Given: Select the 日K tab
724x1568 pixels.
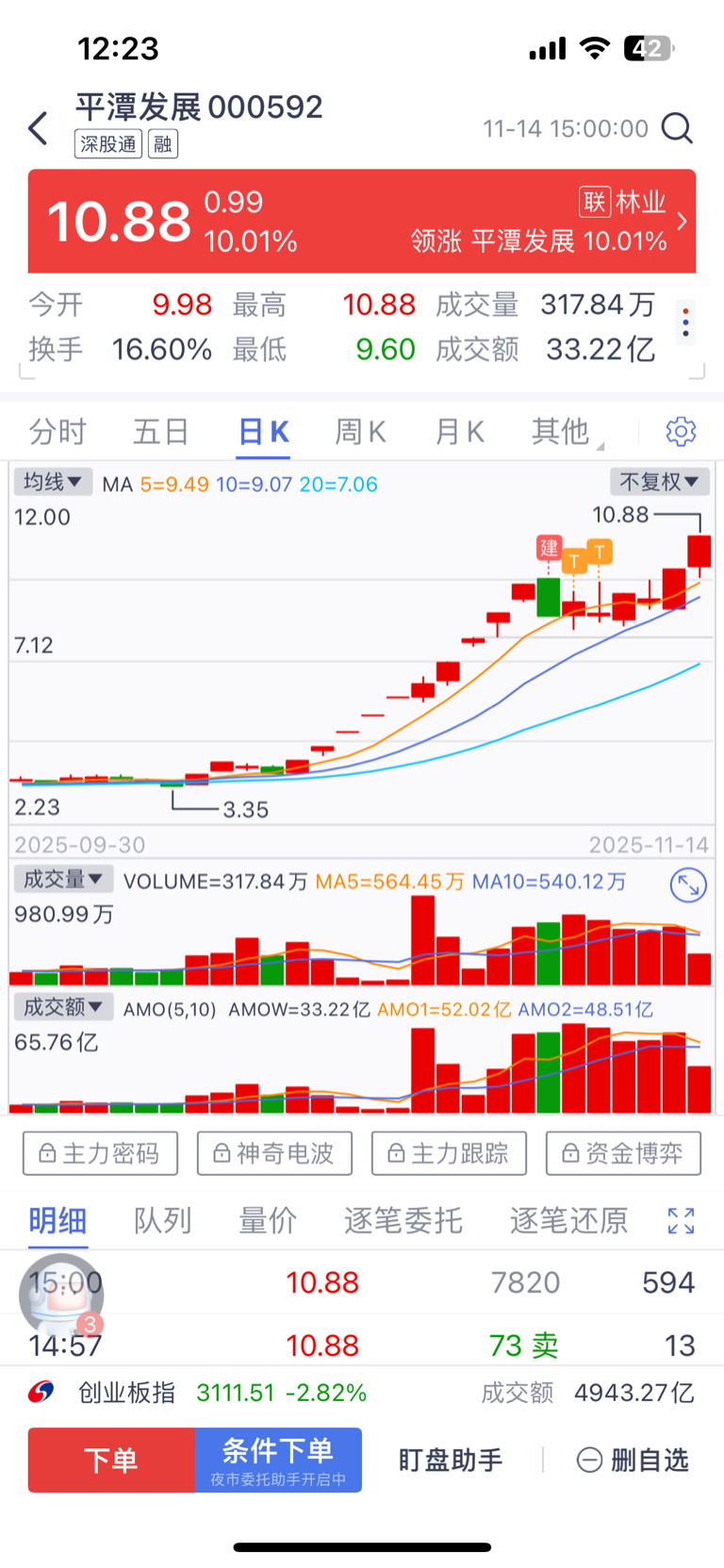Looking at the screenshot, I should (x=264, y=432).
